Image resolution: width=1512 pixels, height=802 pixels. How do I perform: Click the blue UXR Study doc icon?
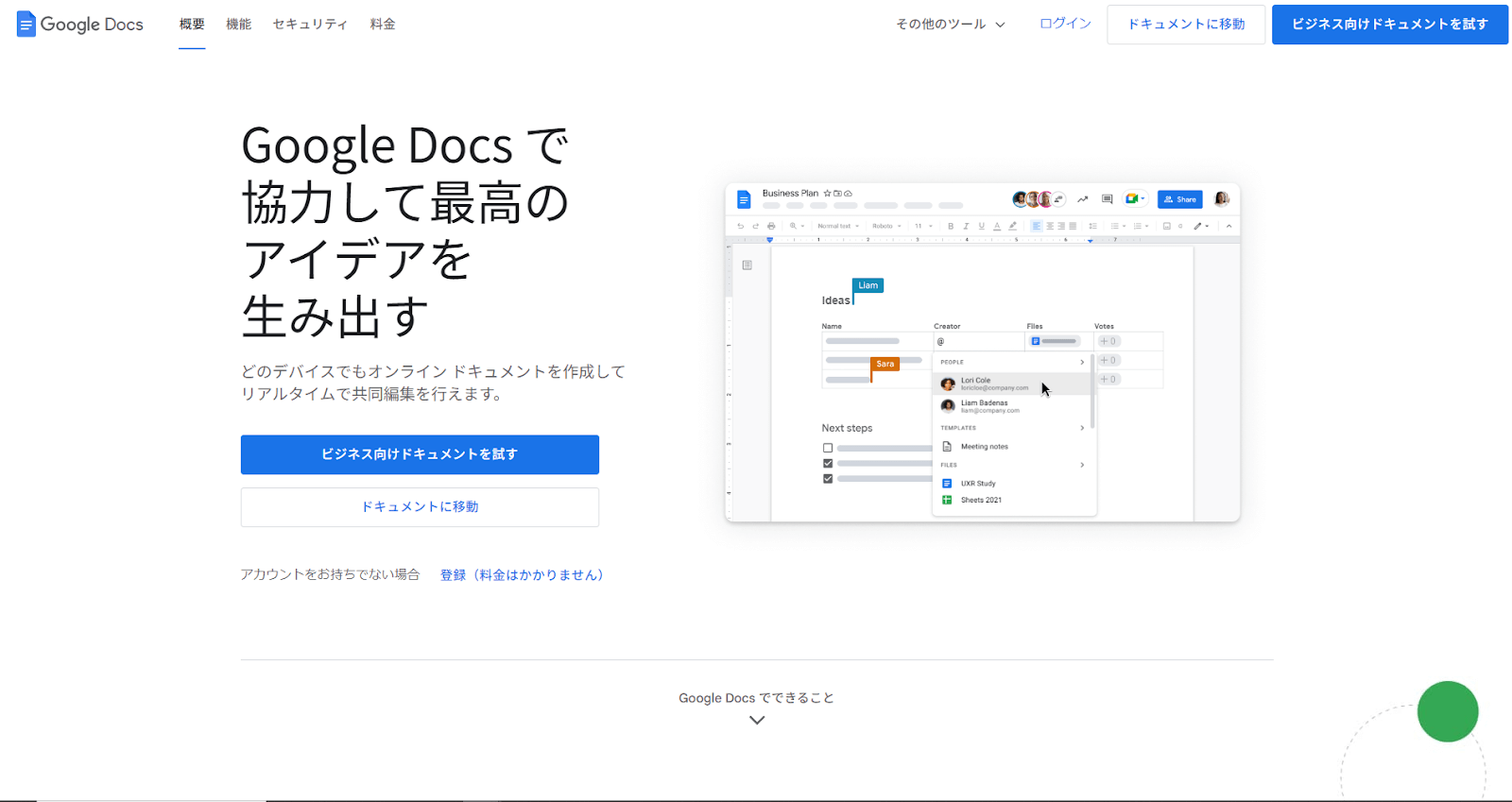(947, 483)
